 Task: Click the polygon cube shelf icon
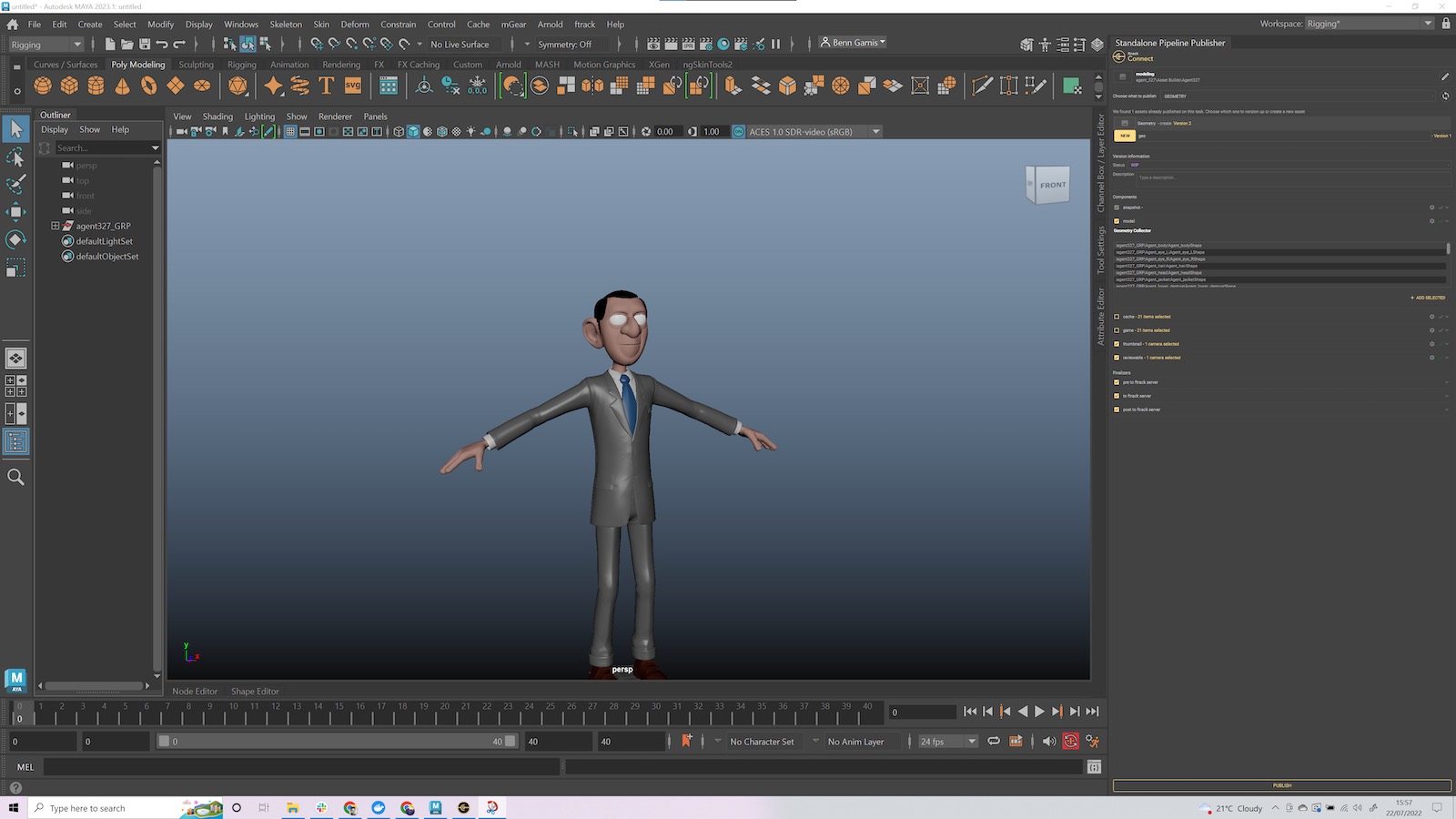click(x=69, y=86)
